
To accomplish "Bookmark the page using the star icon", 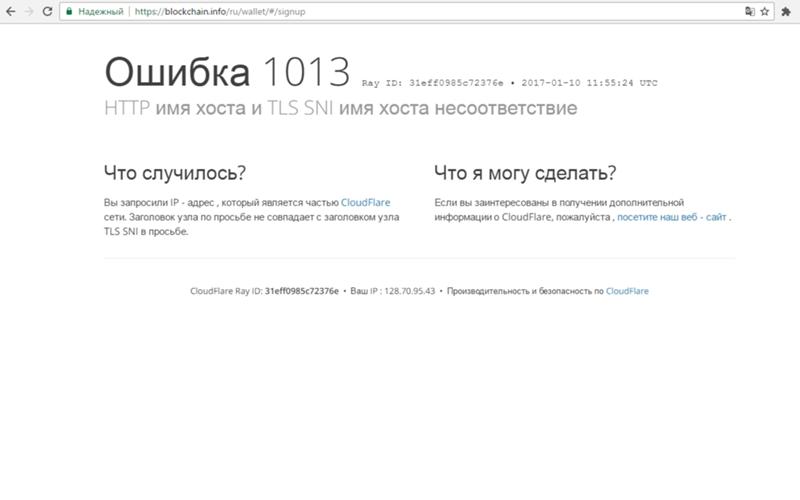I will [x=764, y=11].
